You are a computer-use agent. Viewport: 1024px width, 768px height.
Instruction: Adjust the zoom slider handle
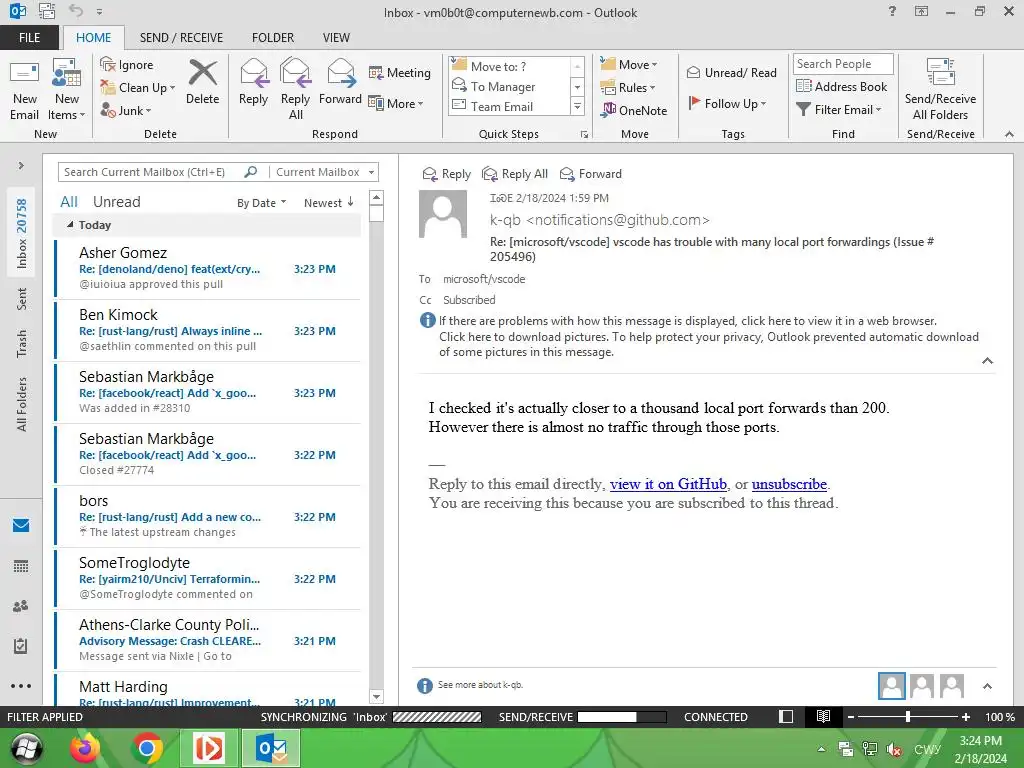[908, 717]
